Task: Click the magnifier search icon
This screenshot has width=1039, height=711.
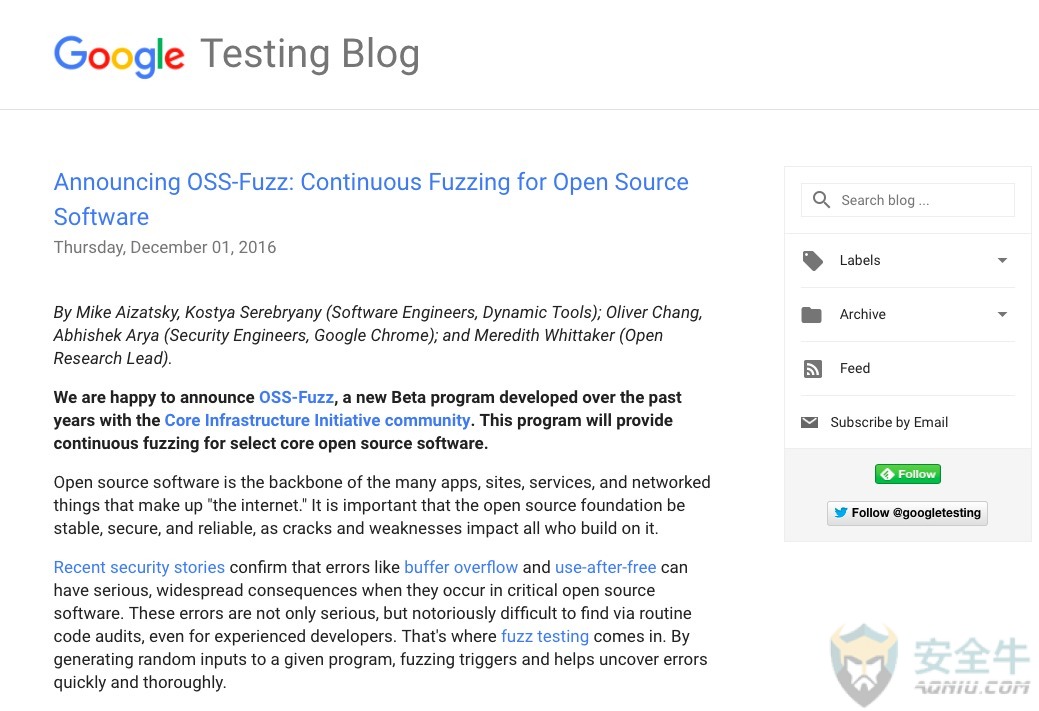Action: tap(821, 199)
